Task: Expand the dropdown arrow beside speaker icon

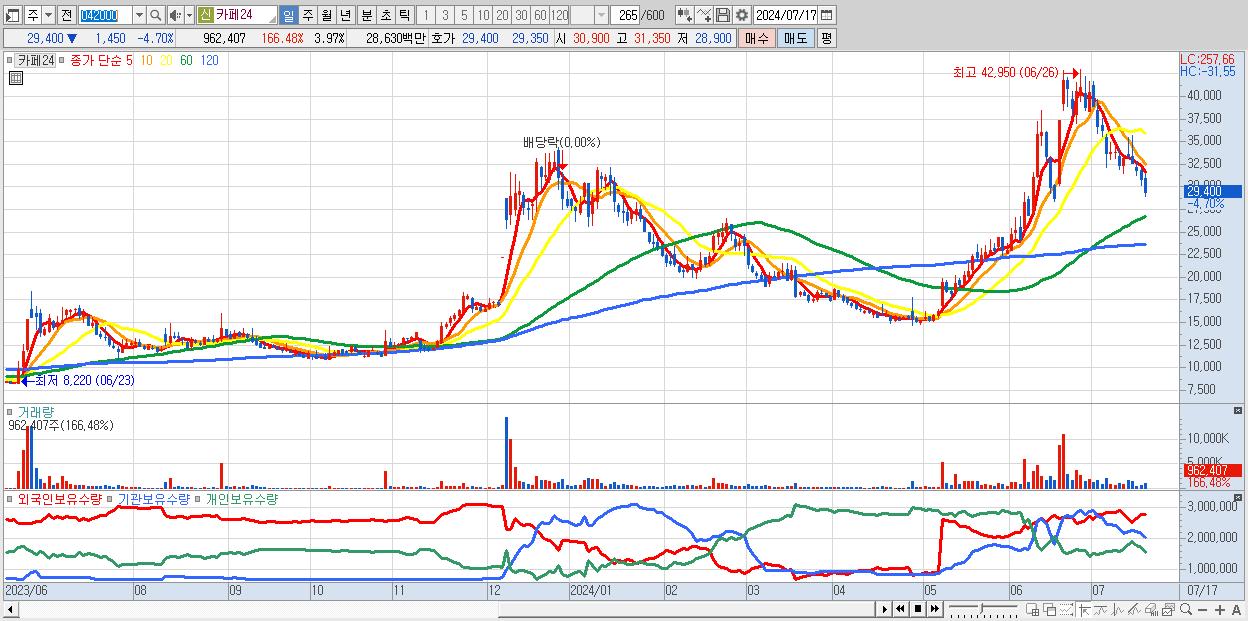Action: 189,15
